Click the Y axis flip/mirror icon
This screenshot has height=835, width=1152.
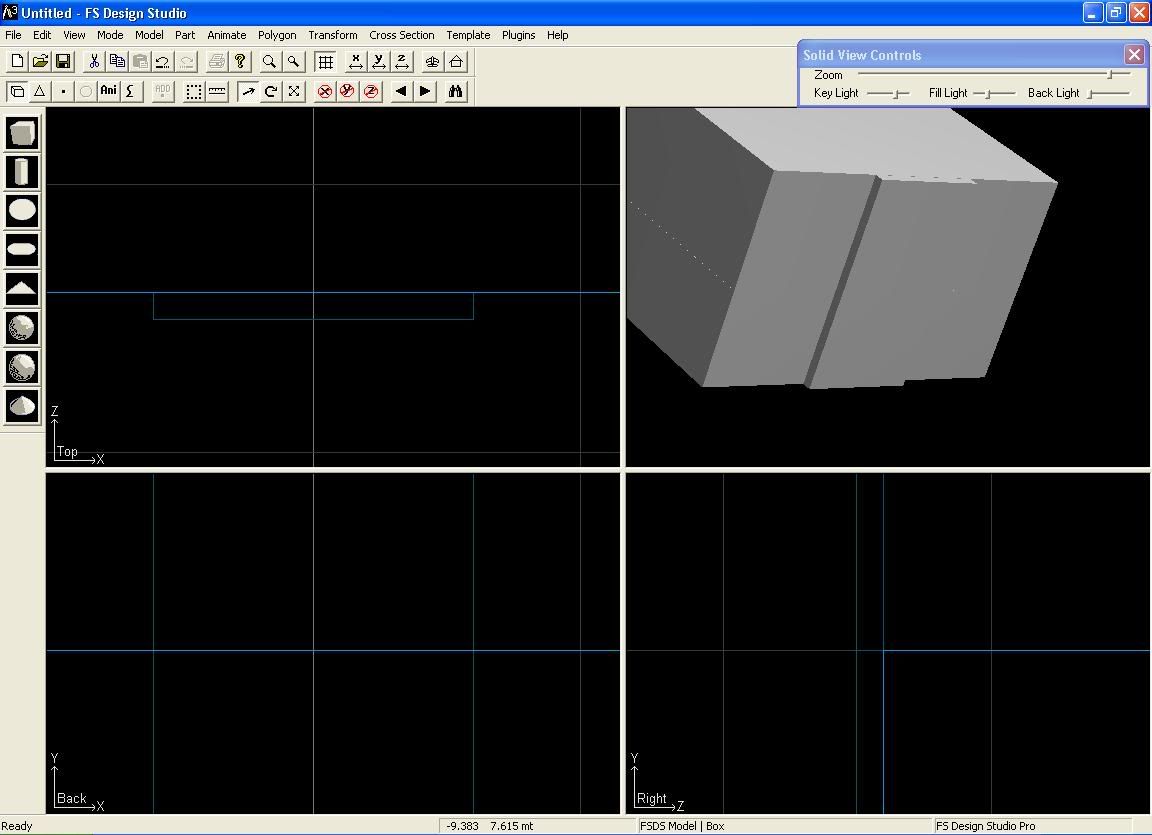click(378, 62)
